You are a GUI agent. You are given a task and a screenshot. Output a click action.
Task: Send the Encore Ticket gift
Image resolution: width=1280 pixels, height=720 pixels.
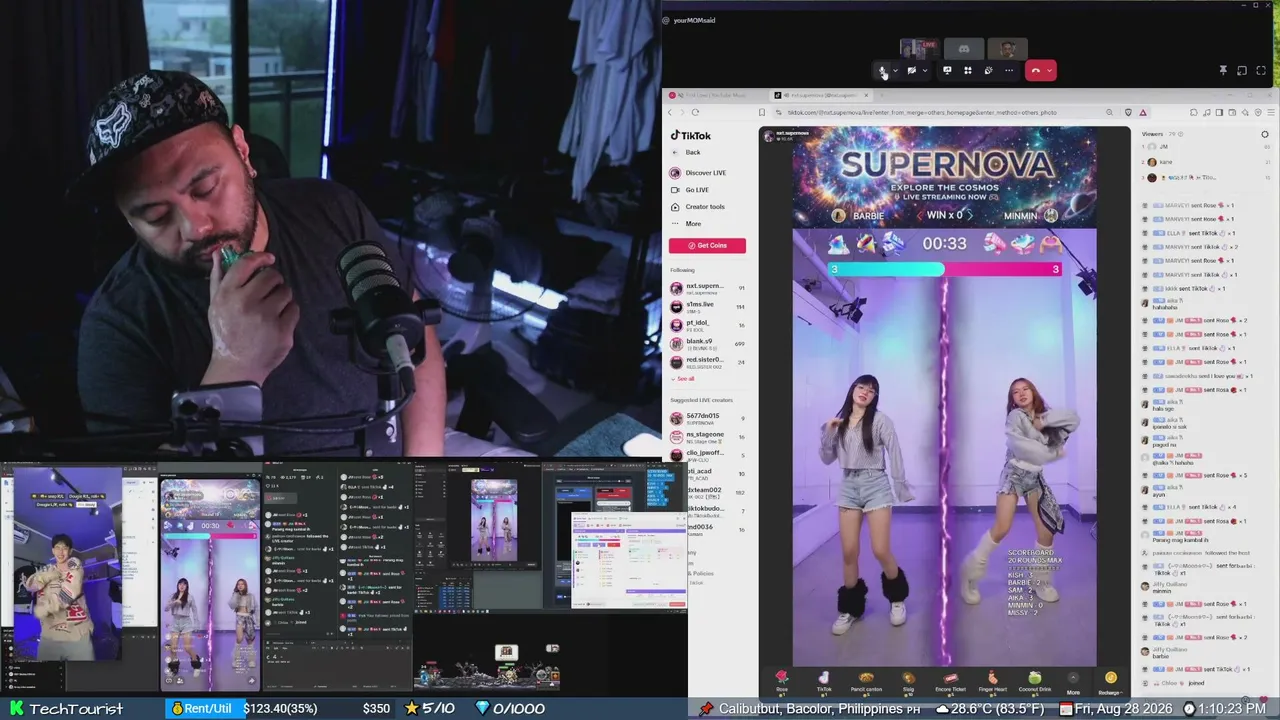coord(950,681)
